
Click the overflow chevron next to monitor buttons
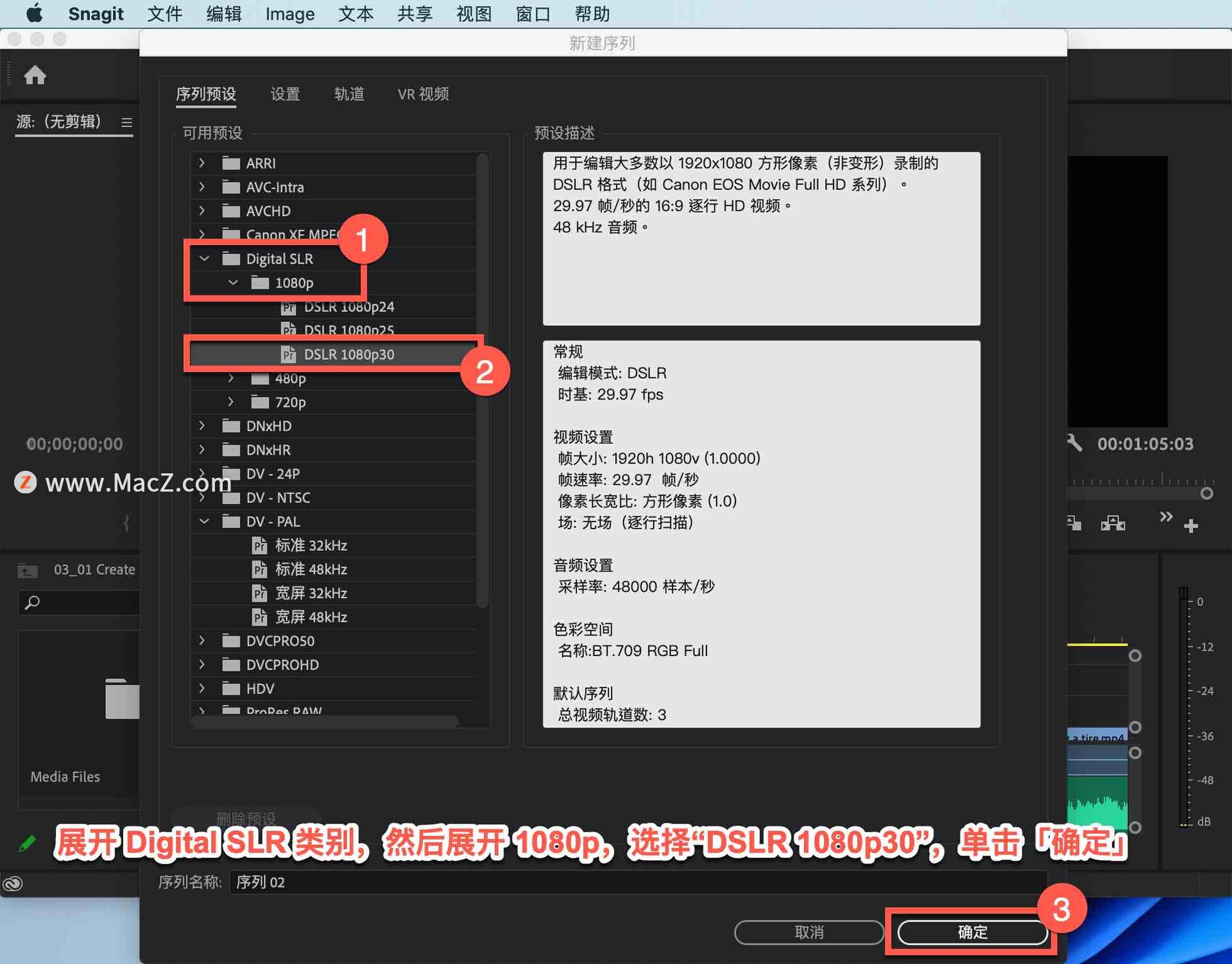click(x=1166, y=517)
